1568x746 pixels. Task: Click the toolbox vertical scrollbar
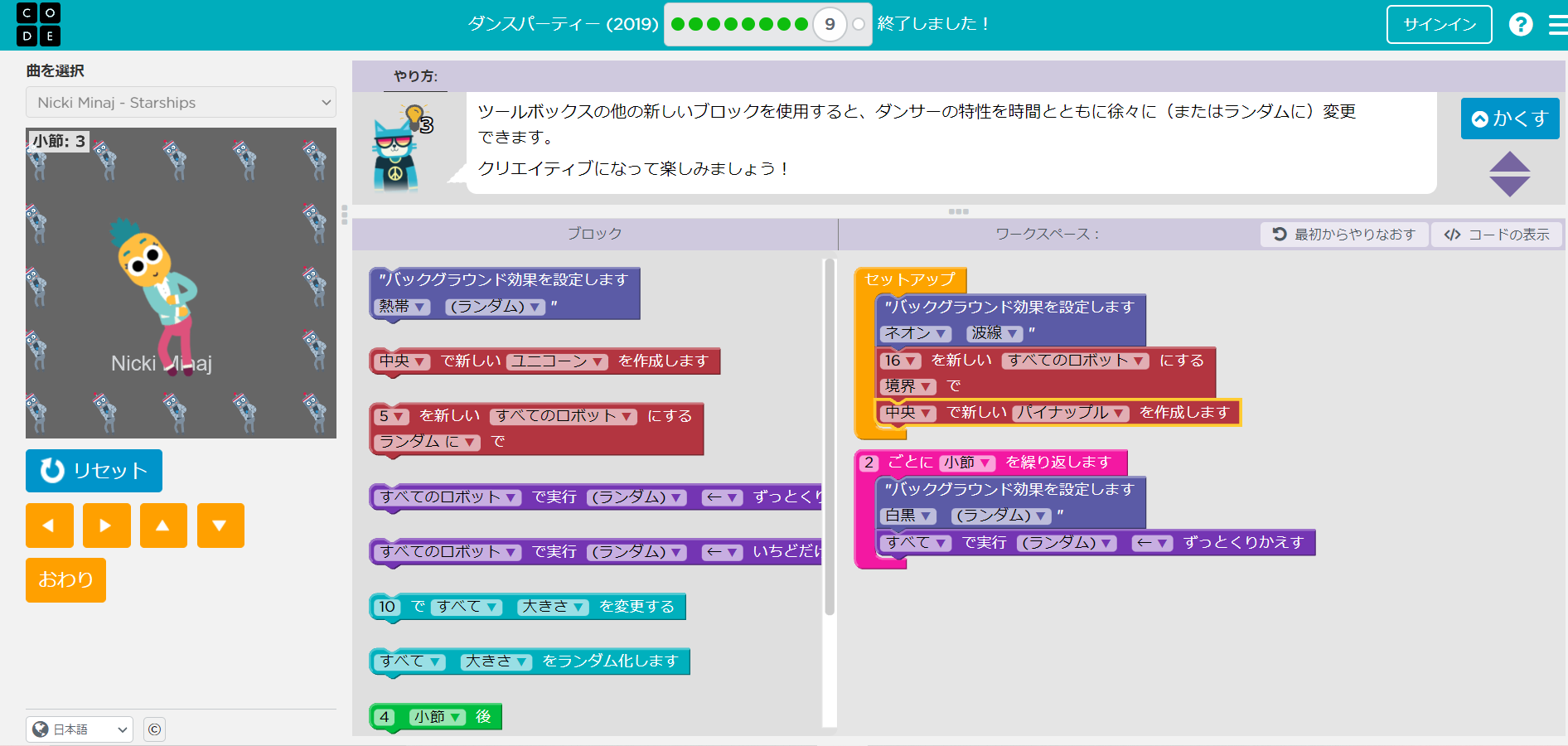tap(829, 439)
